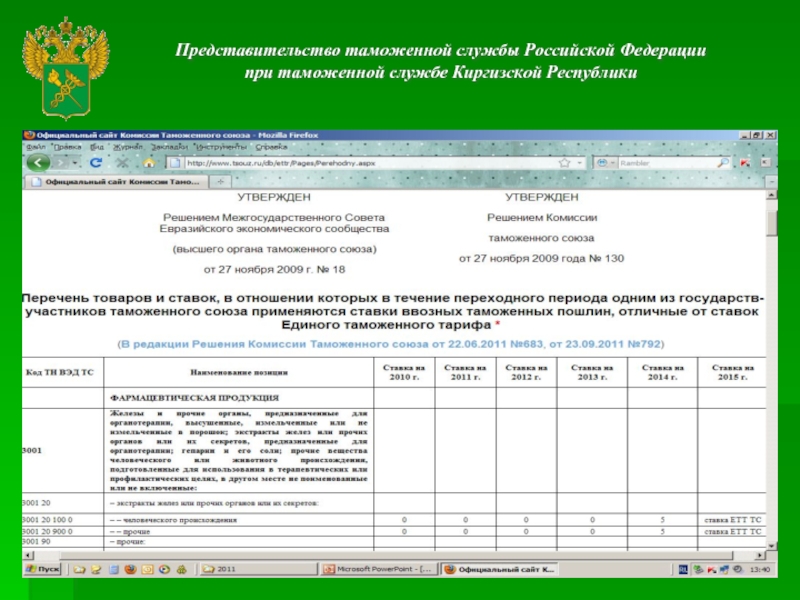Open the Закладки menu
The image size is (800, 600).
pyautogui.click(x=169, y=147)
